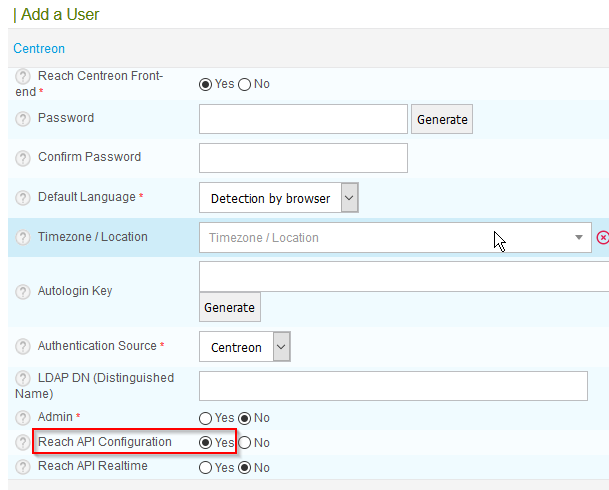
Task: Open the Timezone / Location dropdown
Action: point(395,237)
